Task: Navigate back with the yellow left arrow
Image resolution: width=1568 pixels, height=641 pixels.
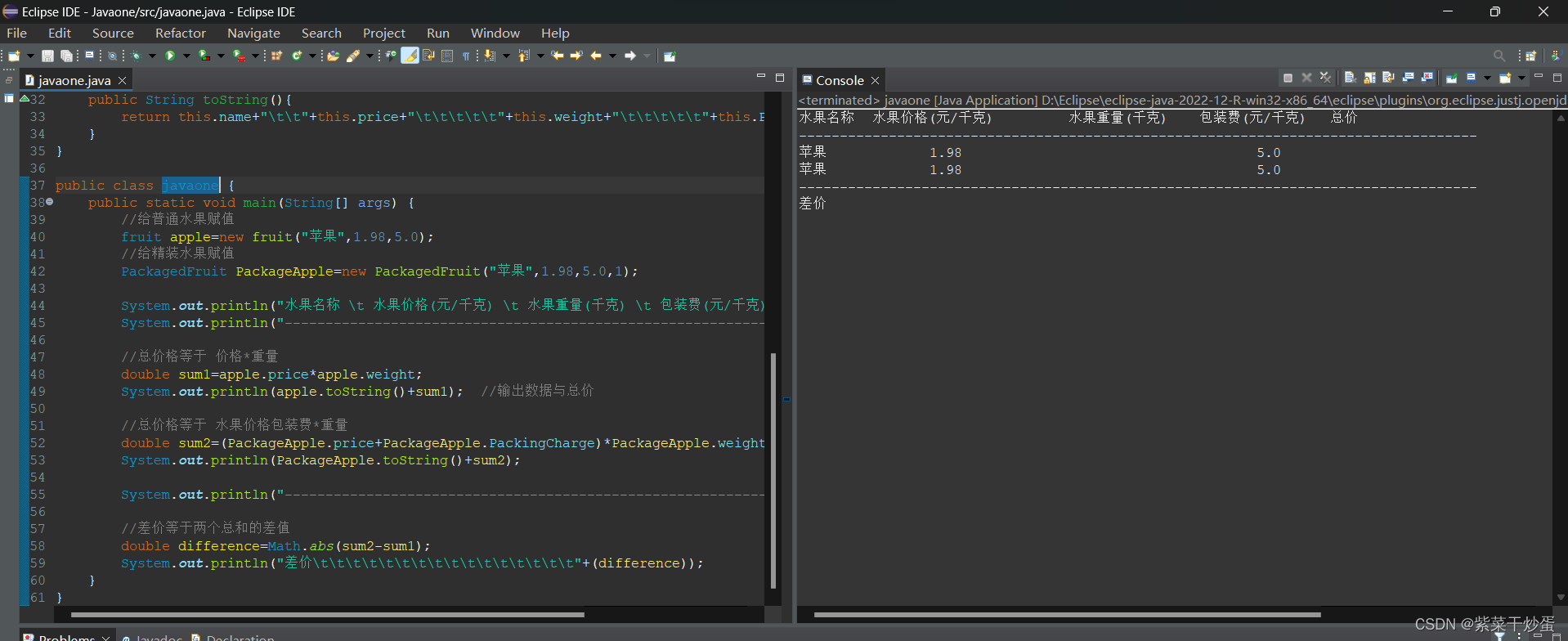Action: [595, 56]
